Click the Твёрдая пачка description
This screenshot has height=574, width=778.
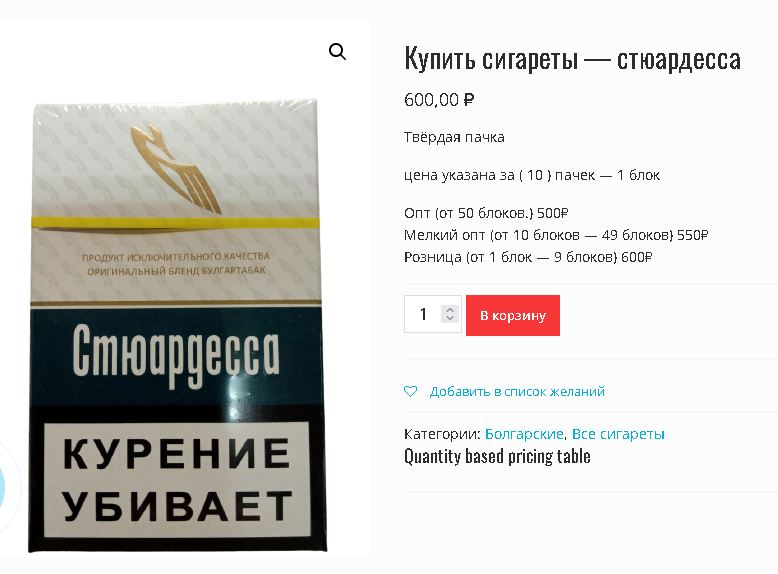tap(454, 137)
